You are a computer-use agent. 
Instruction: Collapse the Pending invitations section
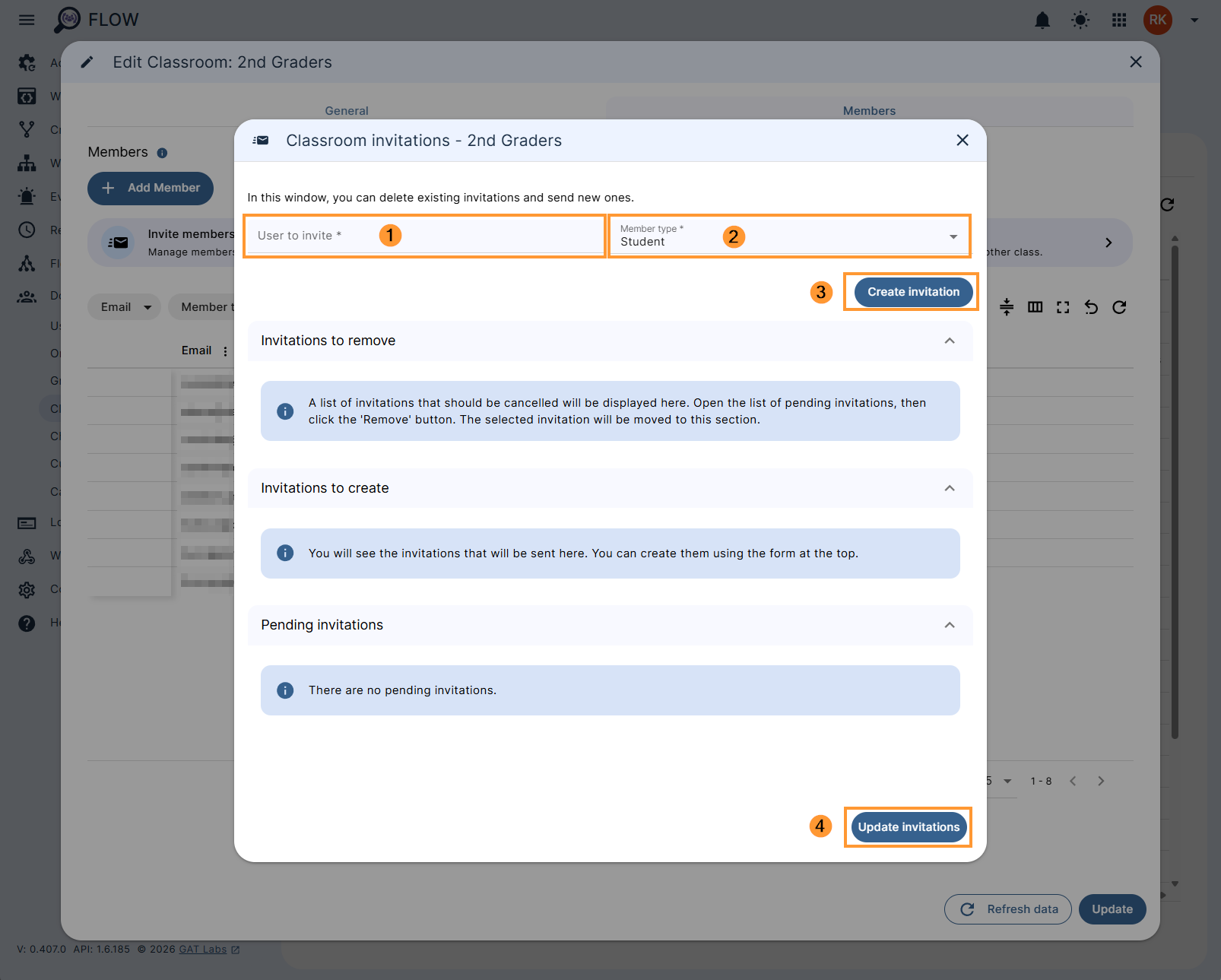(x=950, y=625)
